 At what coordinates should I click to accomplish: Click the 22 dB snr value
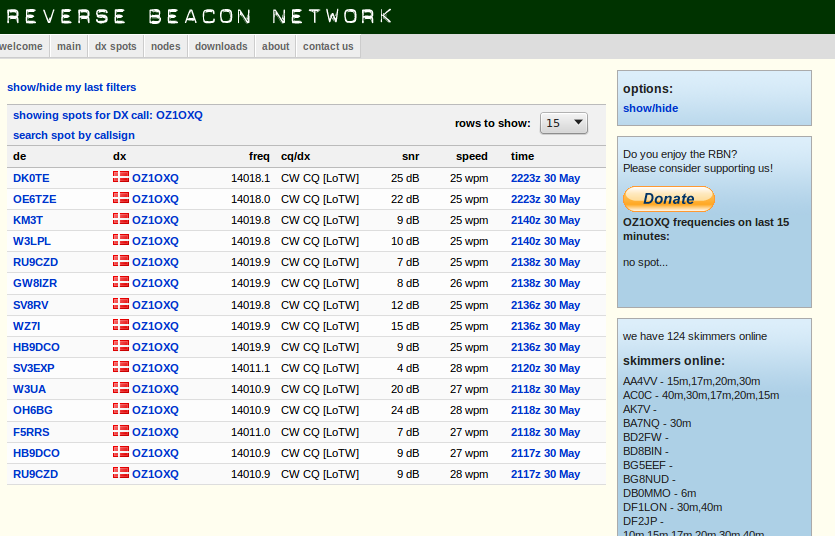(405, 199)
